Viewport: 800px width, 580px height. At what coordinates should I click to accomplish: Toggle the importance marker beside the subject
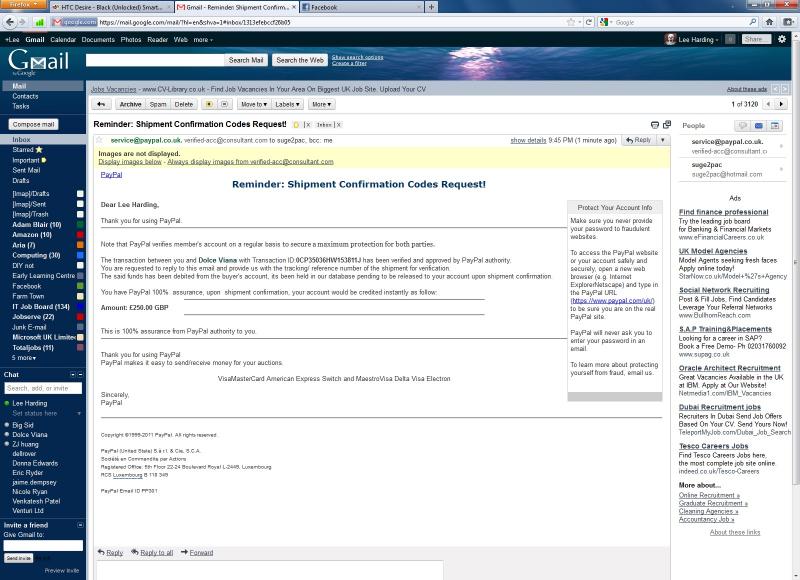(x=296, y=125)
